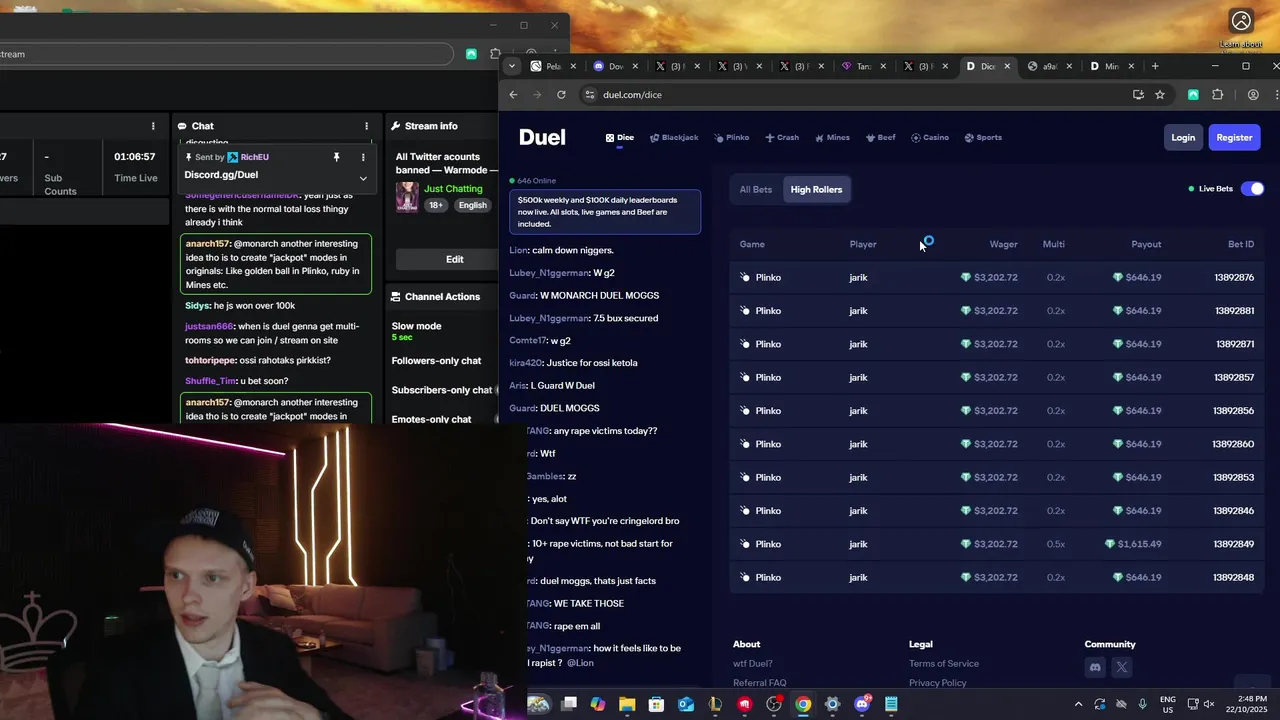The image size is (1280, 720).
Task: Open Plinko from the Duel navigation bar
Action: [731, 138]
